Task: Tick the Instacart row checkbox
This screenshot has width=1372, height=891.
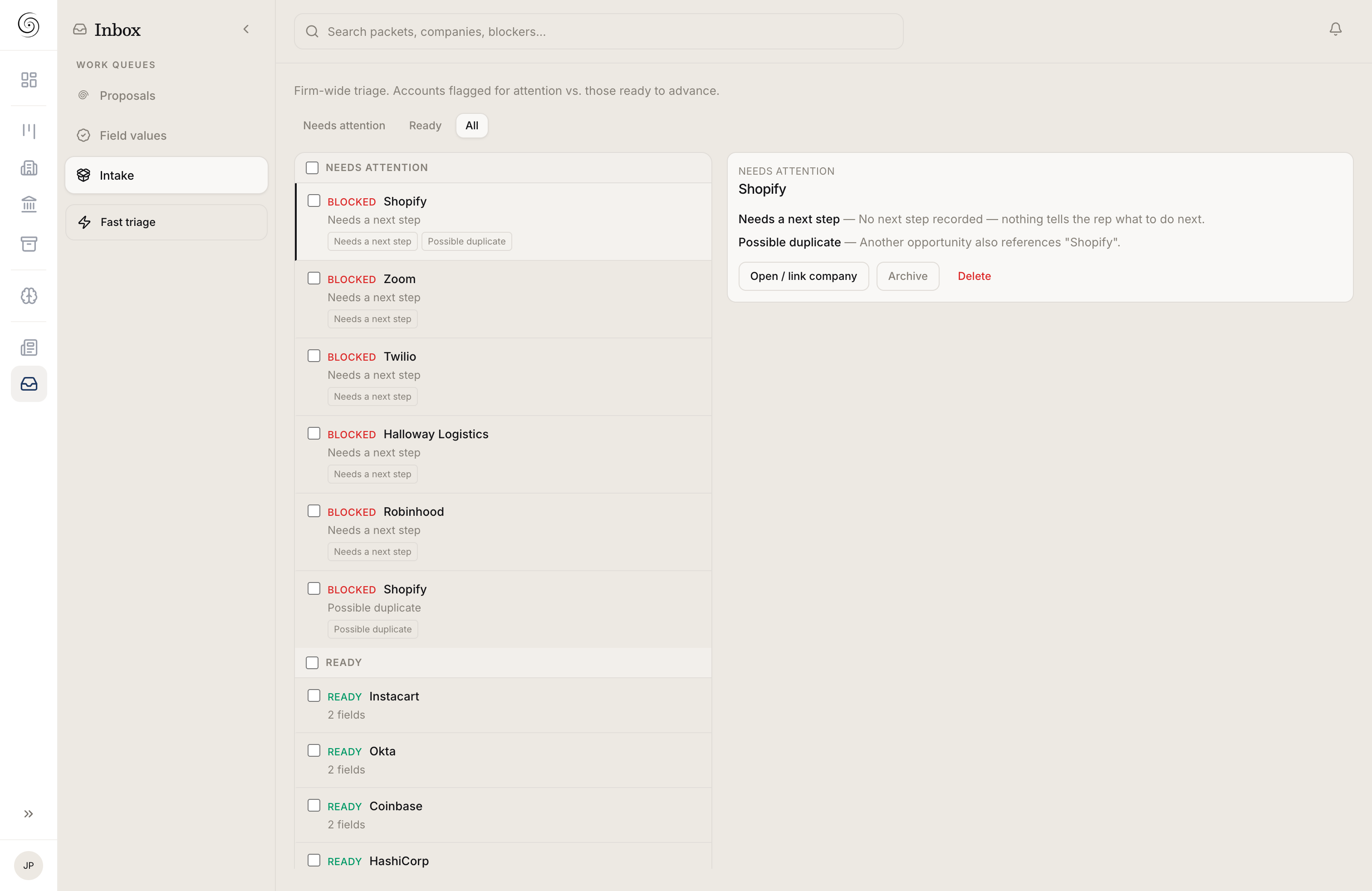Action: 314,695
